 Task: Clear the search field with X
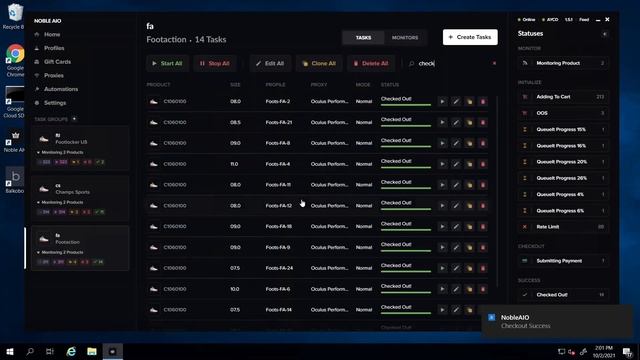(x=494, y=63)
